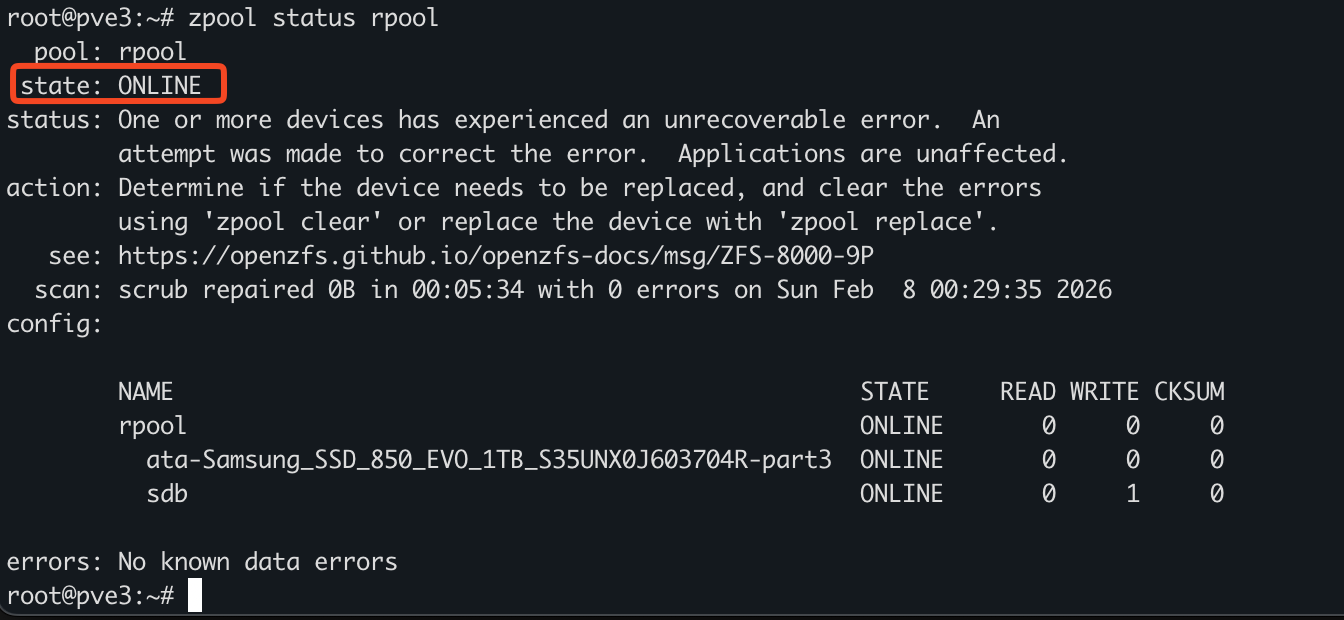
Task: Click the red-outlined state ONLINE box
Action: (120, 85)
